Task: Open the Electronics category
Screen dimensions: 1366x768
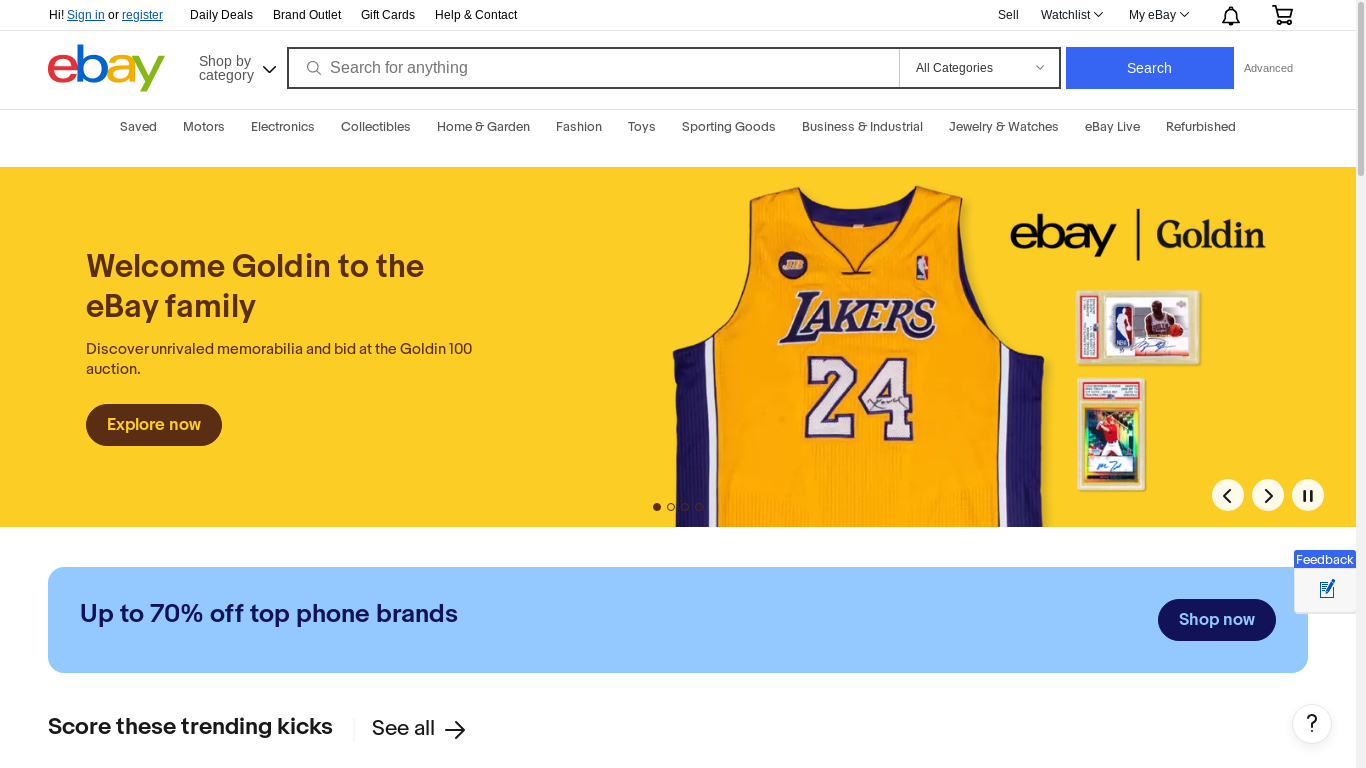Action: click(x=283, y=127)
